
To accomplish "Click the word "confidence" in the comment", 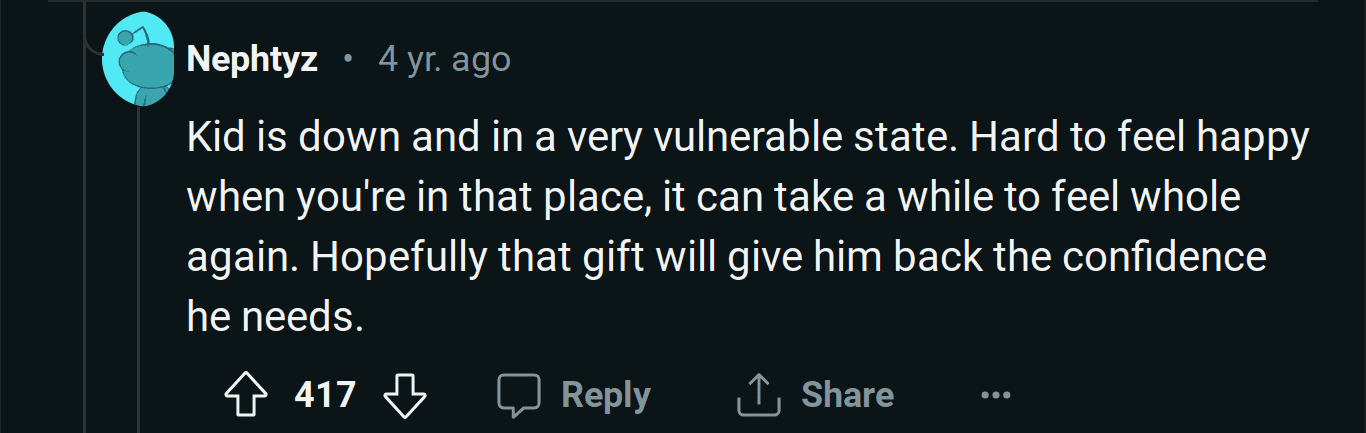I will [x=1163, y=258].
